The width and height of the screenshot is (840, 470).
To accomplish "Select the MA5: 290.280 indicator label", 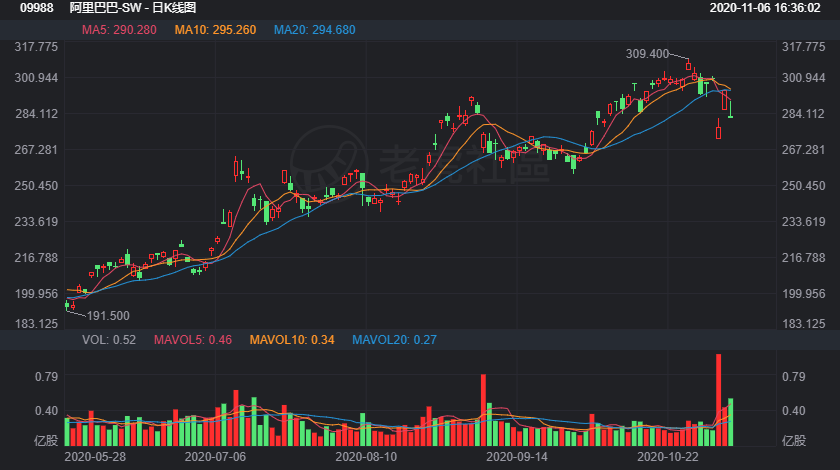I will tap(119, 30).
